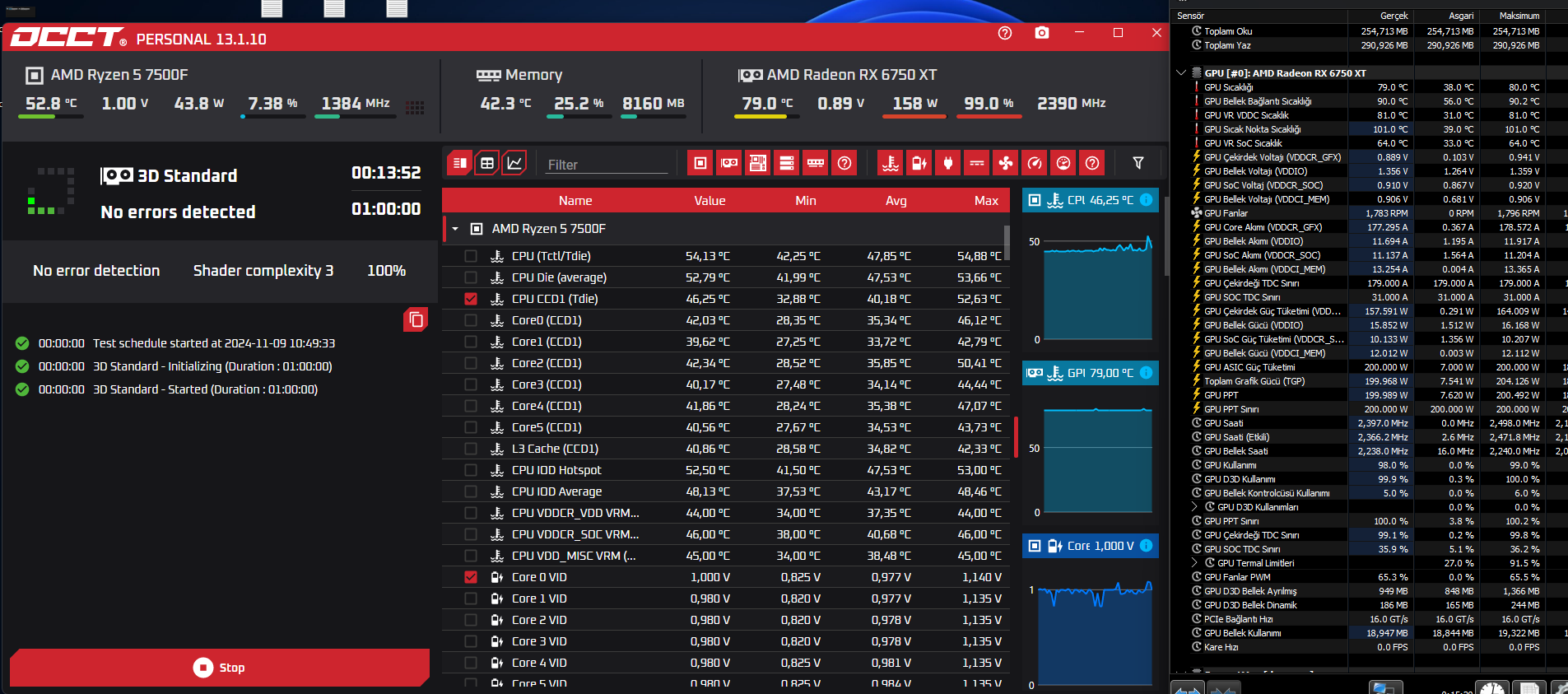
Task: Toggle the graphics card hardware filter icon
Action: [729, 163]
